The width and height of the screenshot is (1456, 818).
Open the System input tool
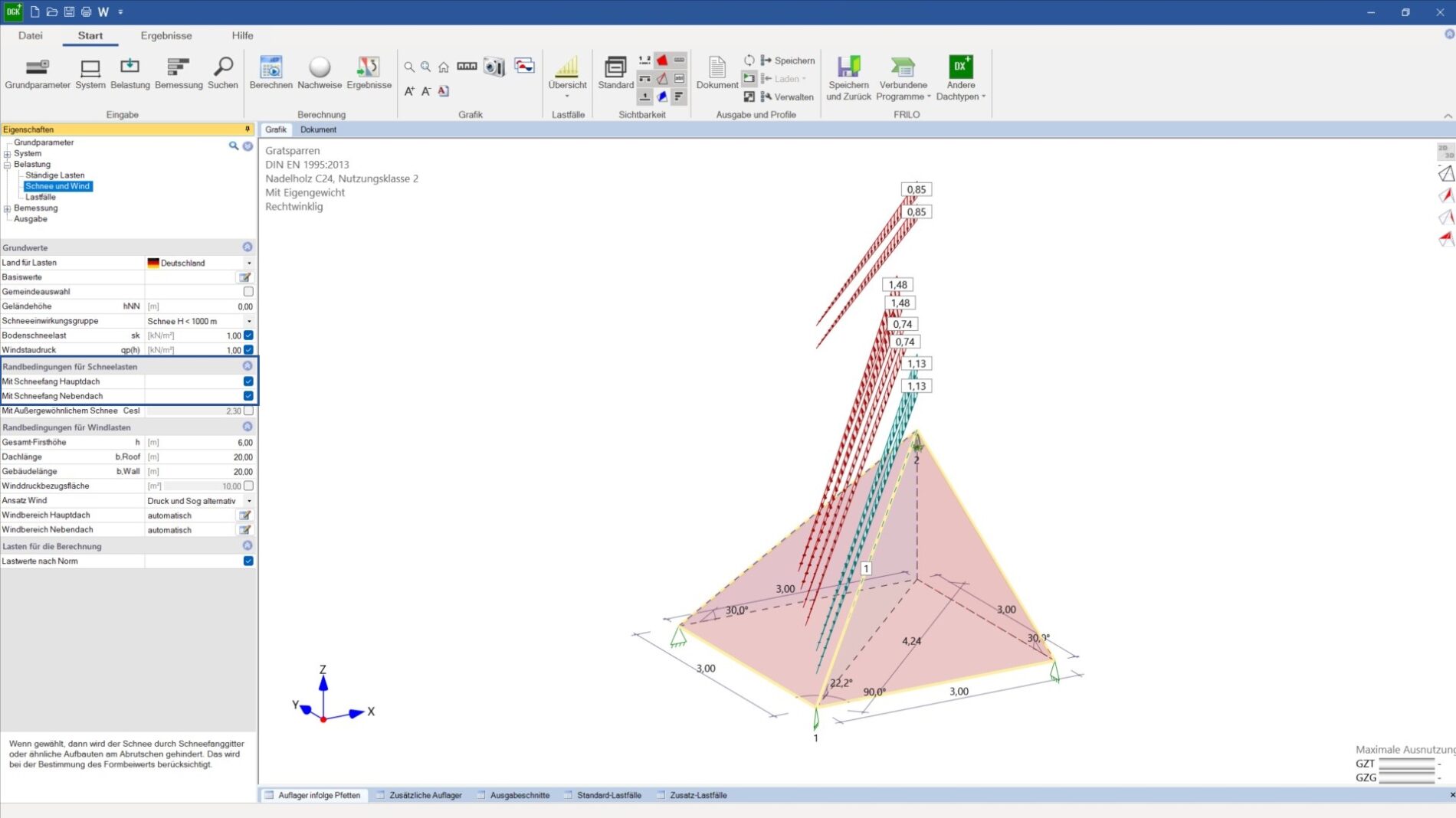pos(90,74)
